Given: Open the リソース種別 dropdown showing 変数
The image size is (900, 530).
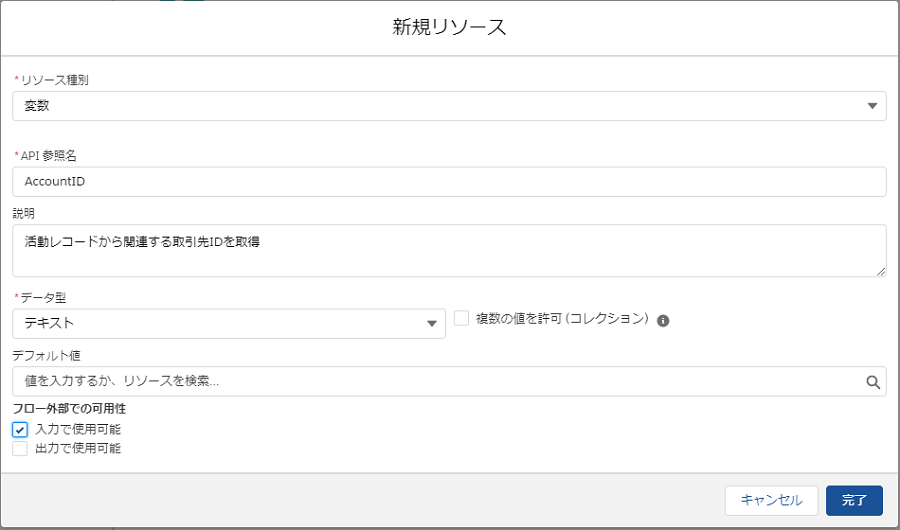Looking at the screenshot, I should tap(449, 106).
